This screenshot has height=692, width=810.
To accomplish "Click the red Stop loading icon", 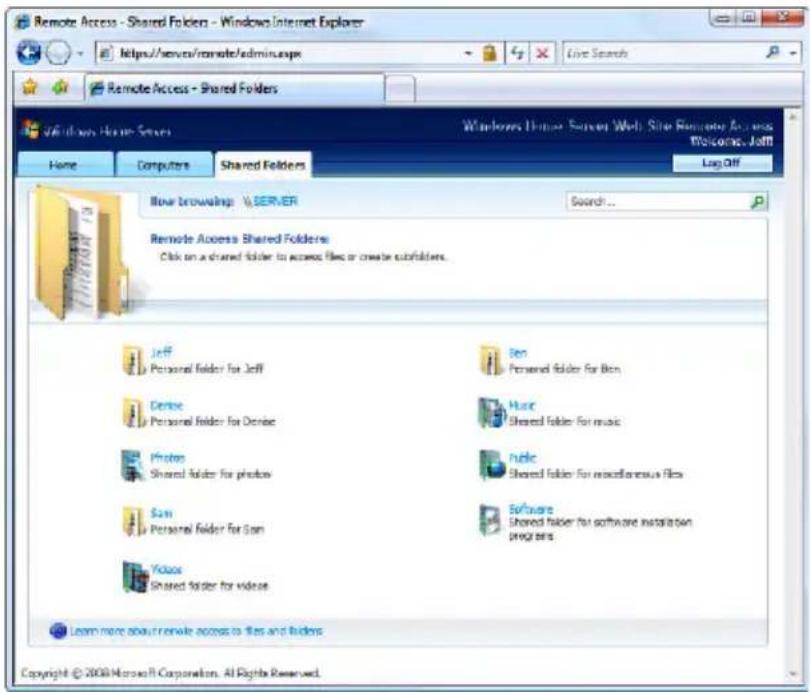I will pyautogui.click(x=542, y=53).
